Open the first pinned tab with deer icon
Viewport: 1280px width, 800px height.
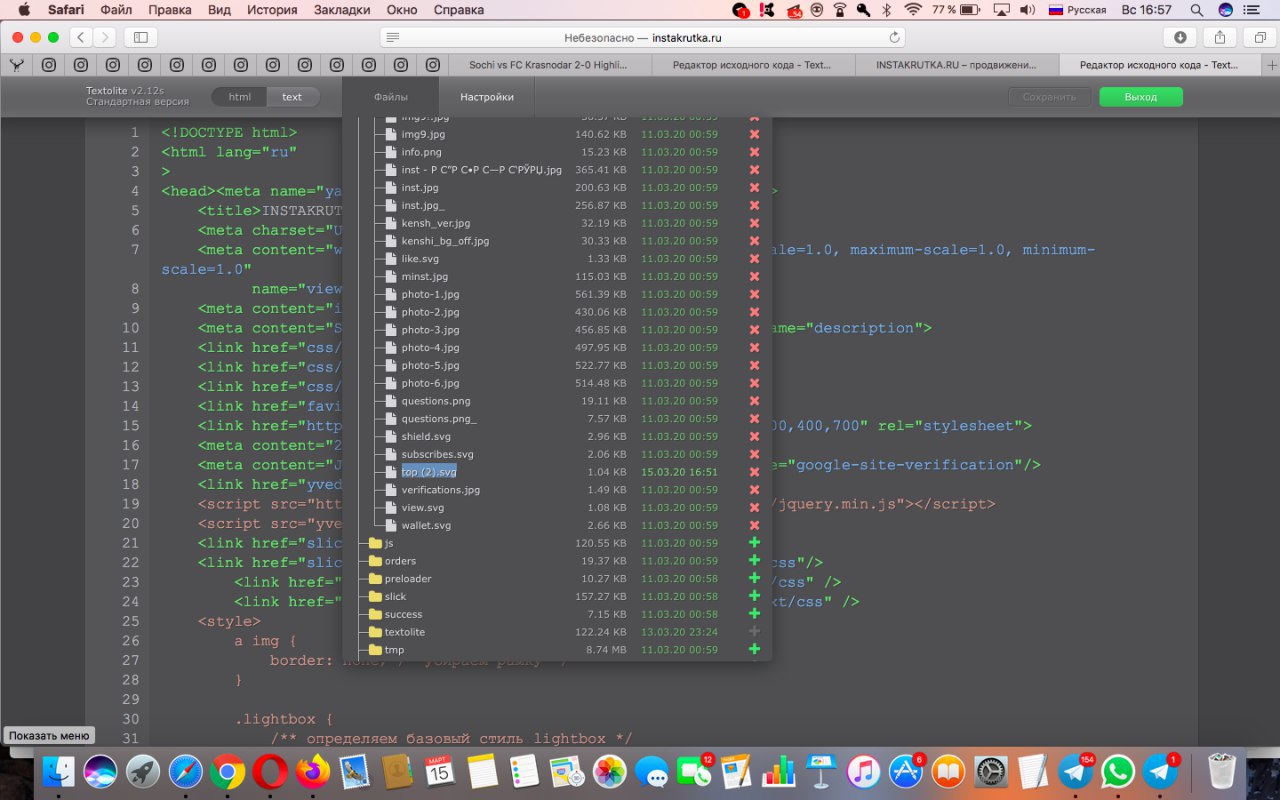[x=17, y=65]
